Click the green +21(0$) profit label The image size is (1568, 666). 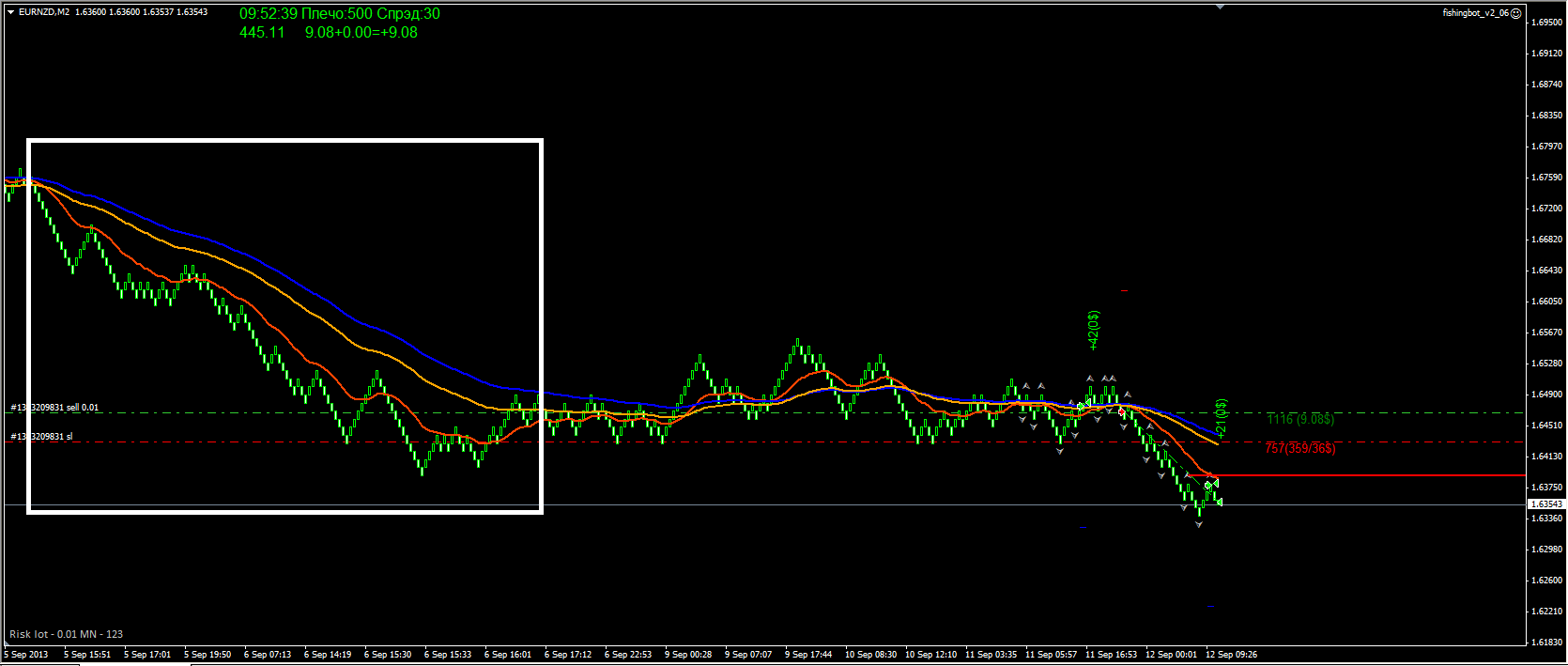[1221, 419]
